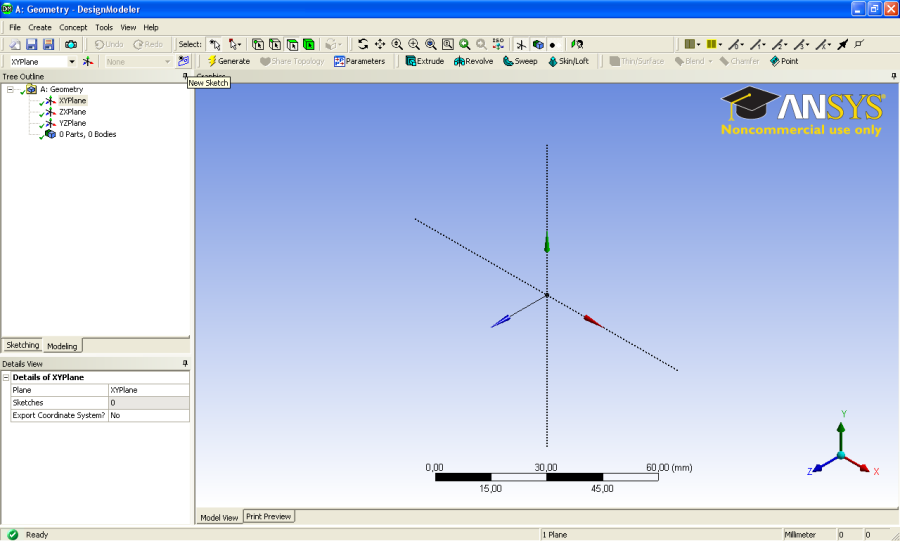The height and width of the screenshot is (541, 900).
Task: Click the Magnifier window icon
Action: pos(448,44)
